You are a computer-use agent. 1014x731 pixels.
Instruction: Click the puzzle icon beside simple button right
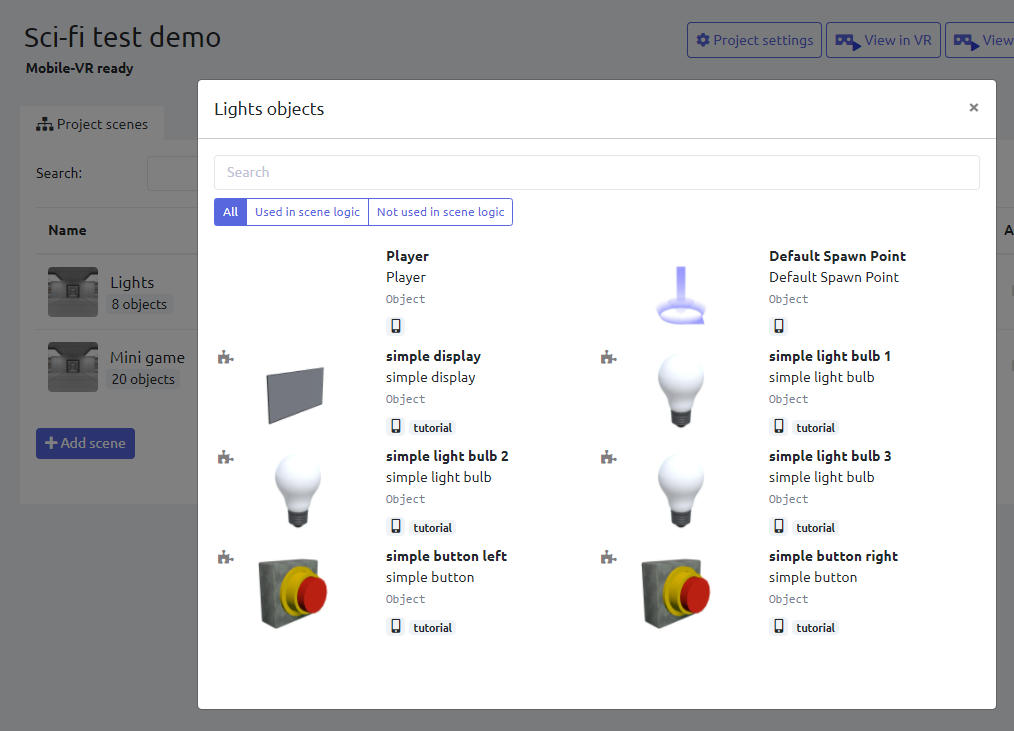click(x=608, y=557)
